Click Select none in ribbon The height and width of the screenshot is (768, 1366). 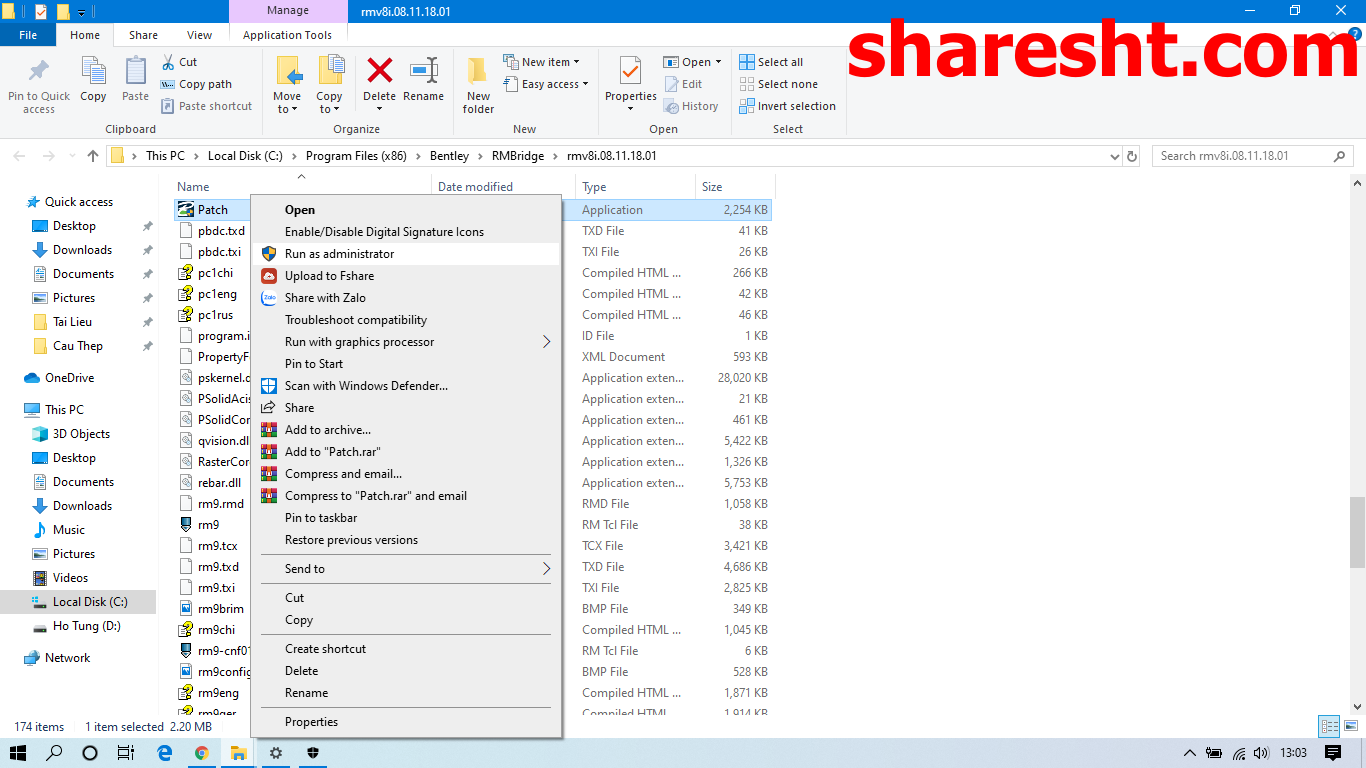(x=778, y=84)
